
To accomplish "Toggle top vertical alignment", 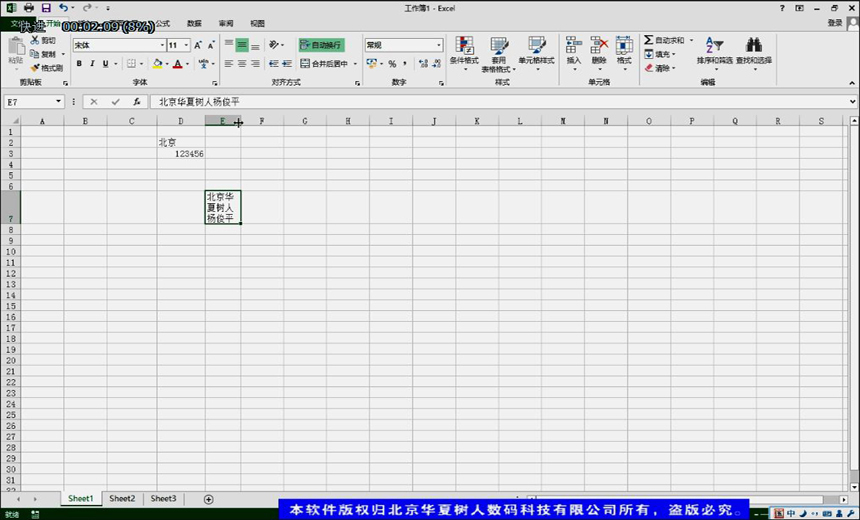I will (x=229, y=45).
